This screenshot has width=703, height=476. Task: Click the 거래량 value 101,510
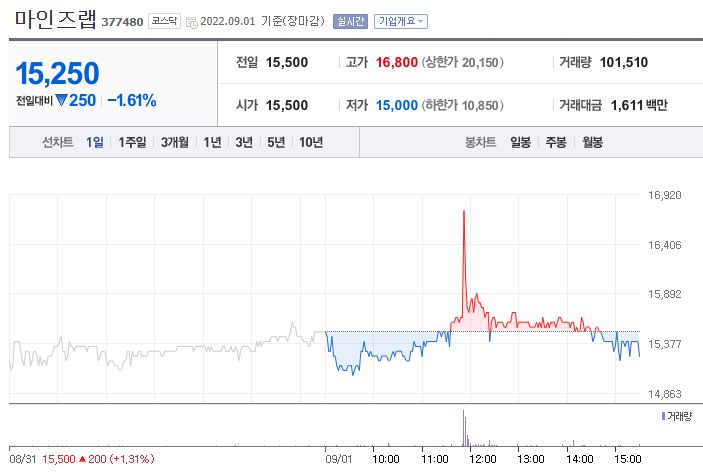coord(624,62)
